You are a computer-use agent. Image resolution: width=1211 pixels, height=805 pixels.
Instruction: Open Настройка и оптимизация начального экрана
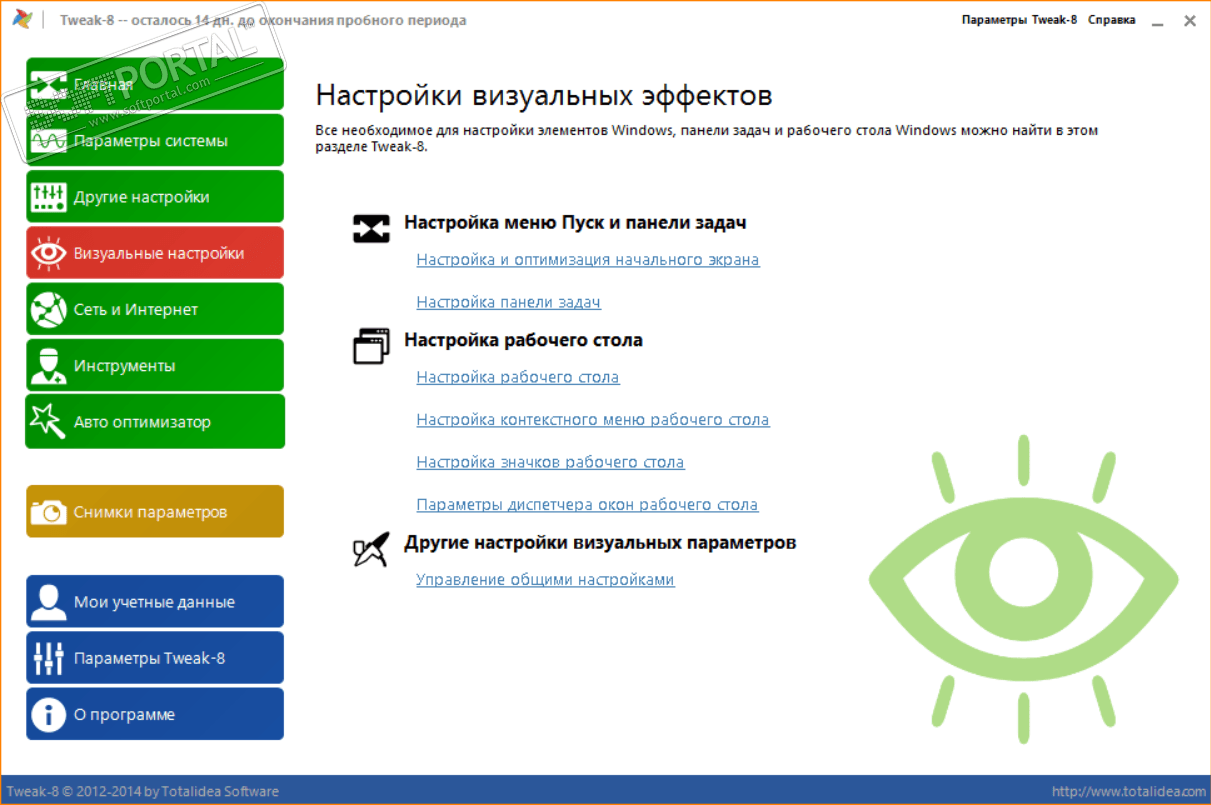pyautogui.click(x=588, y=260)
